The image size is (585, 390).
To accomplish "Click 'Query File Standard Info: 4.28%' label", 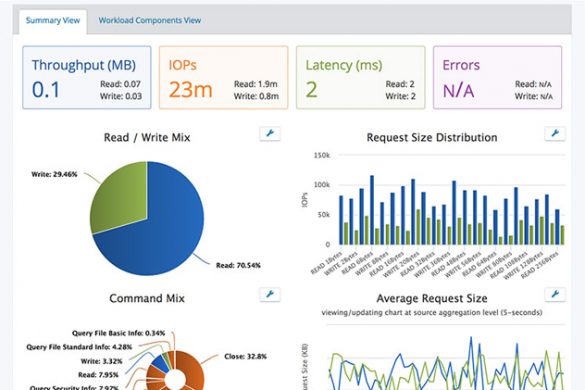I will pyautogui.click(x=79, y=347).
